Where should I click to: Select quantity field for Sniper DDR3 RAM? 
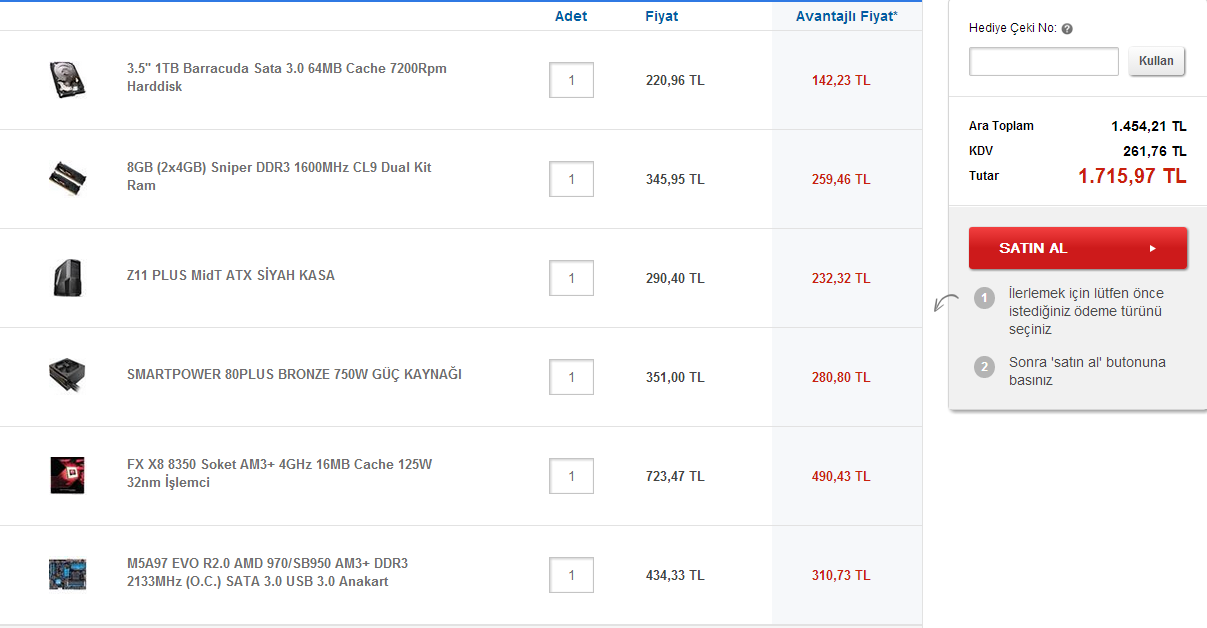point(571,179)
